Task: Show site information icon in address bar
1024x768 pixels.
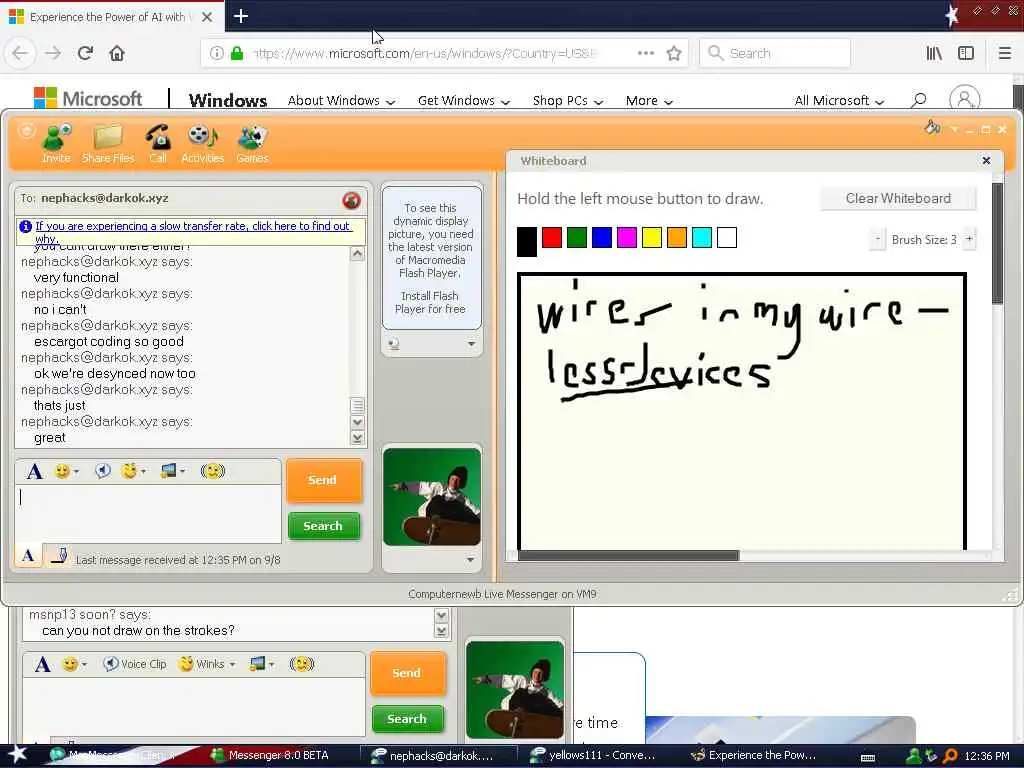Action: [217, 53]
